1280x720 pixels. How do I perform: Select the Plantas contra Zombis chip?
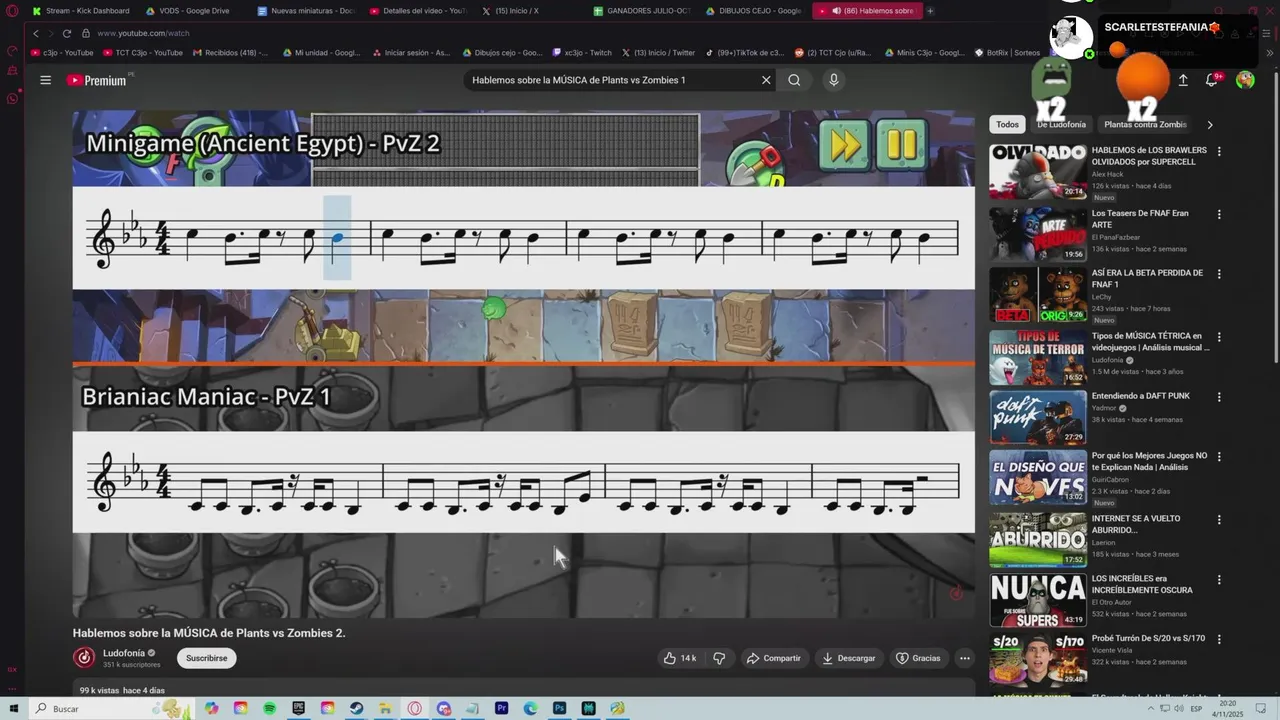[1145, 124]
